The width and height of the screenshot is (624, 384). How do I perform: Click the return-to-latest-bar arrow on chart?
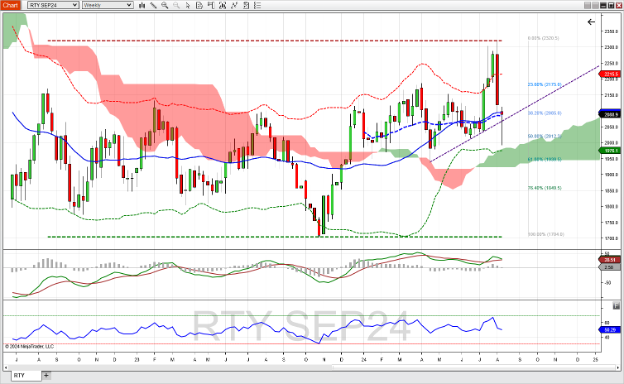(x=591, y=22)
